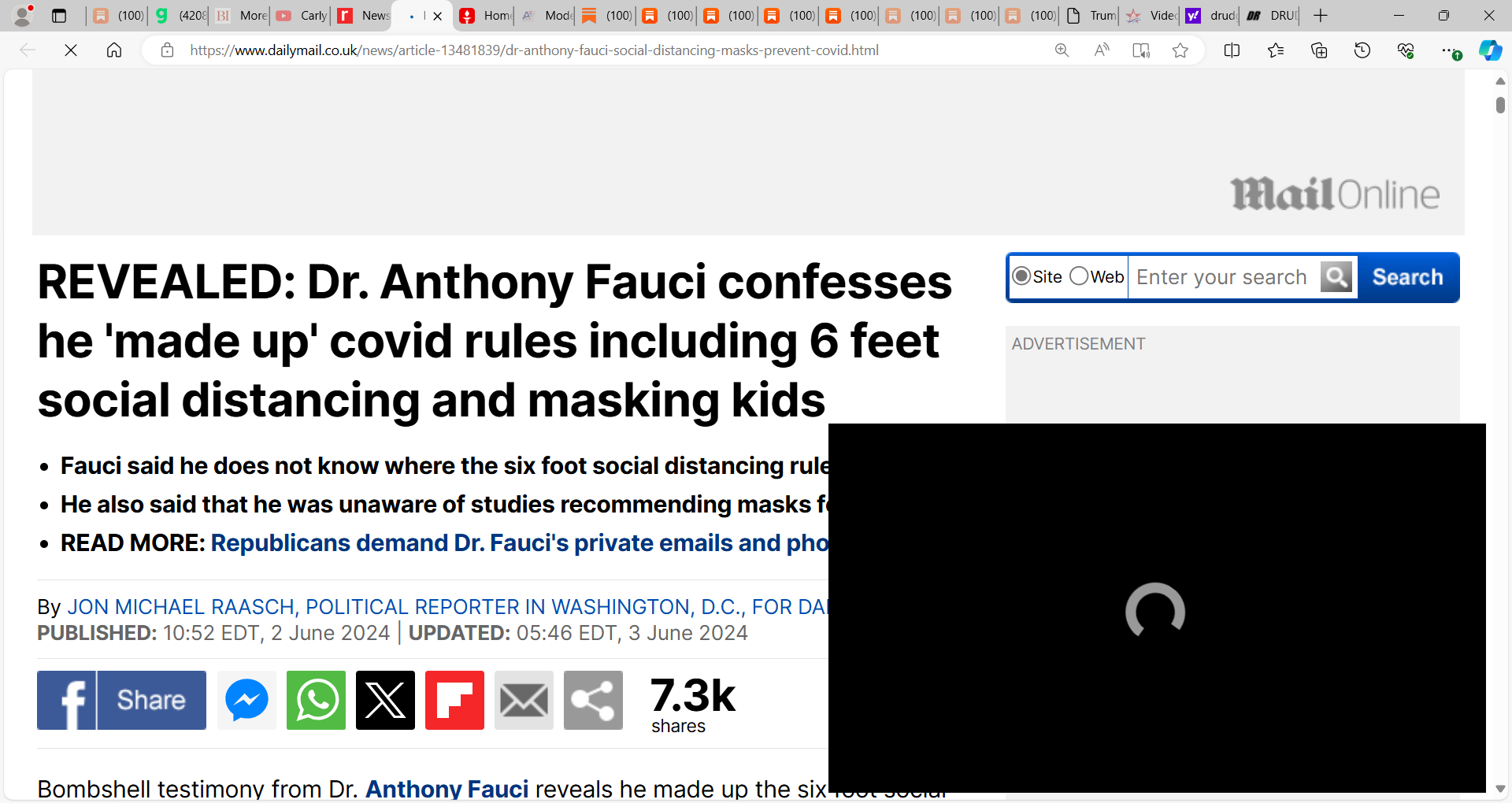Image resolution: width=1512 pixels, height=803 pixels.
Task: Open browser History panel
Action: click(1362, 50)
